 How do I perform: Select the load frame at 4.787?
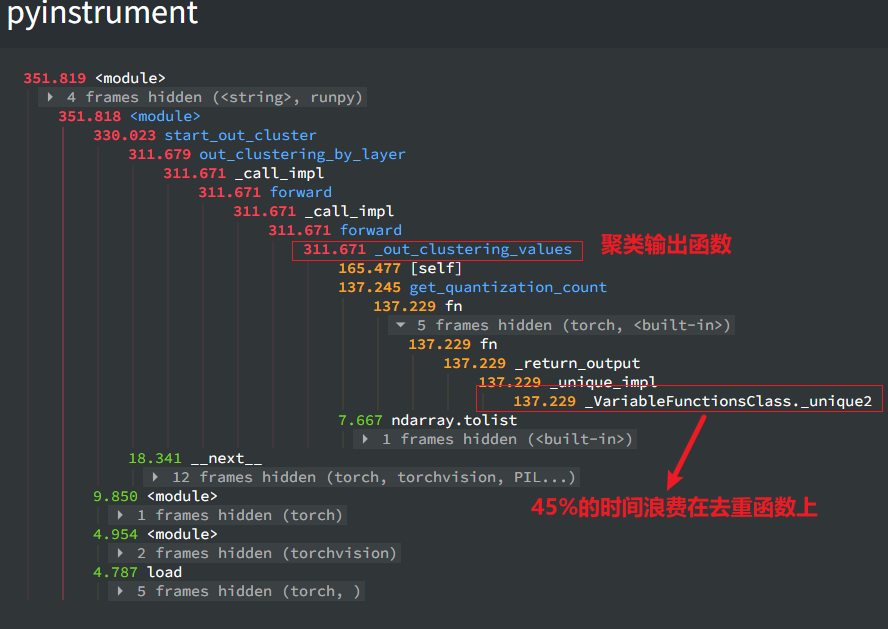coord(164,572)
